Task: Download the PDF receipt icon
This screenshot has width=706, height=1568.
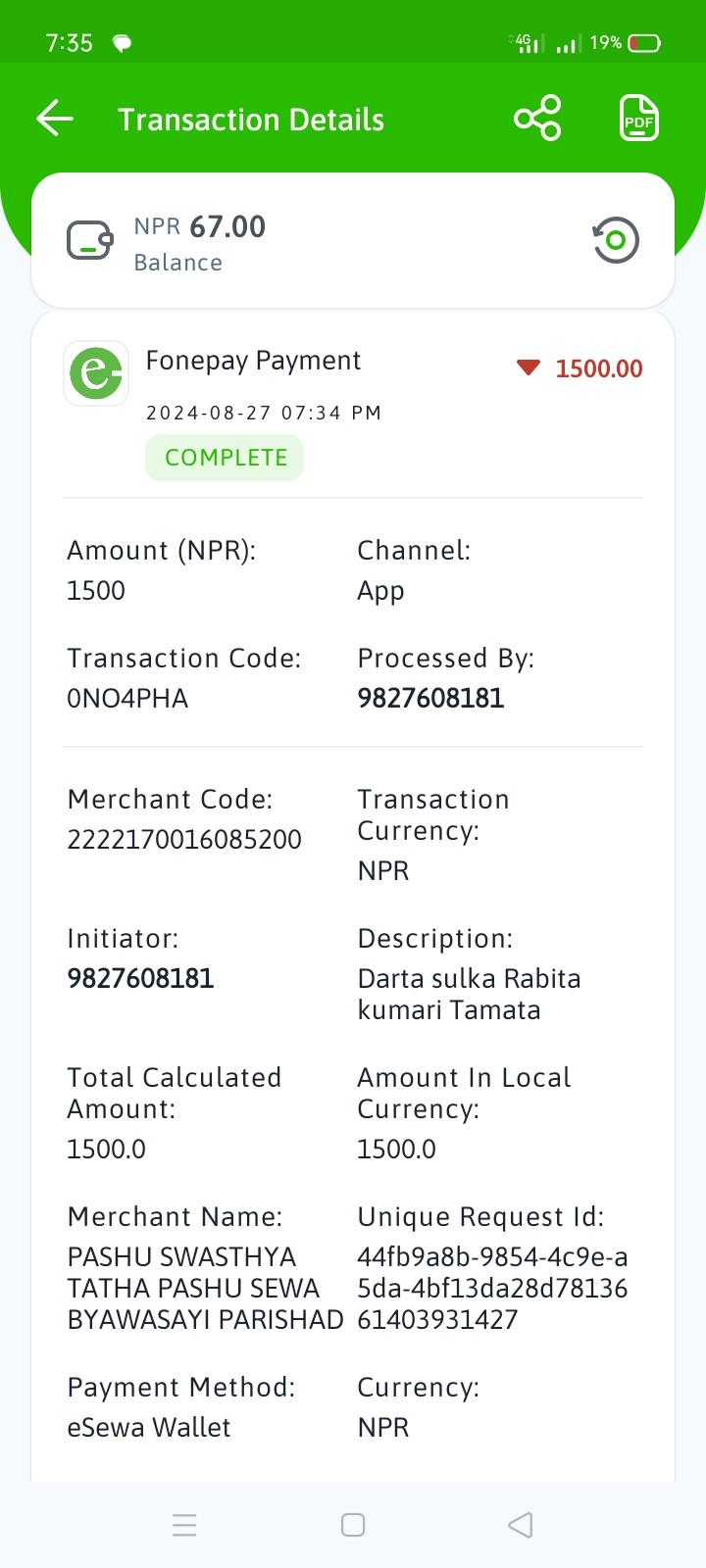Action: click(639, 119)
